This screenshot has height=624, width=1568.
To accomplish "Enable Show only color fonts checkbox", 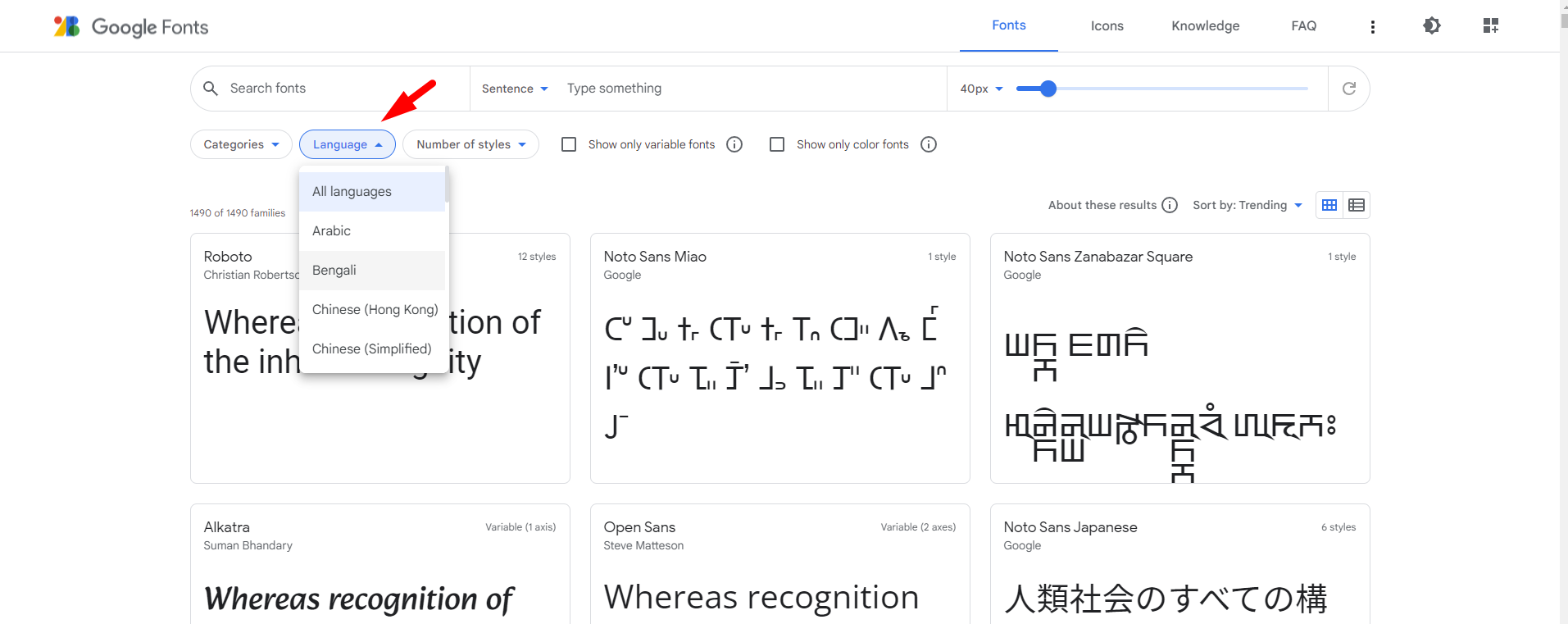I will point(777,144).
